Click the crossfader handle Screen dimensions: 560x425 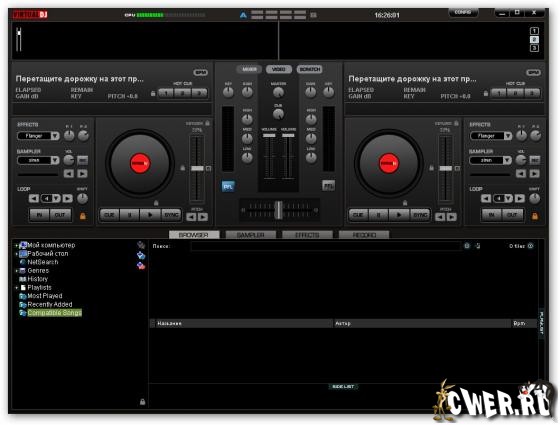pyautogui.click(x=278, y=210)
